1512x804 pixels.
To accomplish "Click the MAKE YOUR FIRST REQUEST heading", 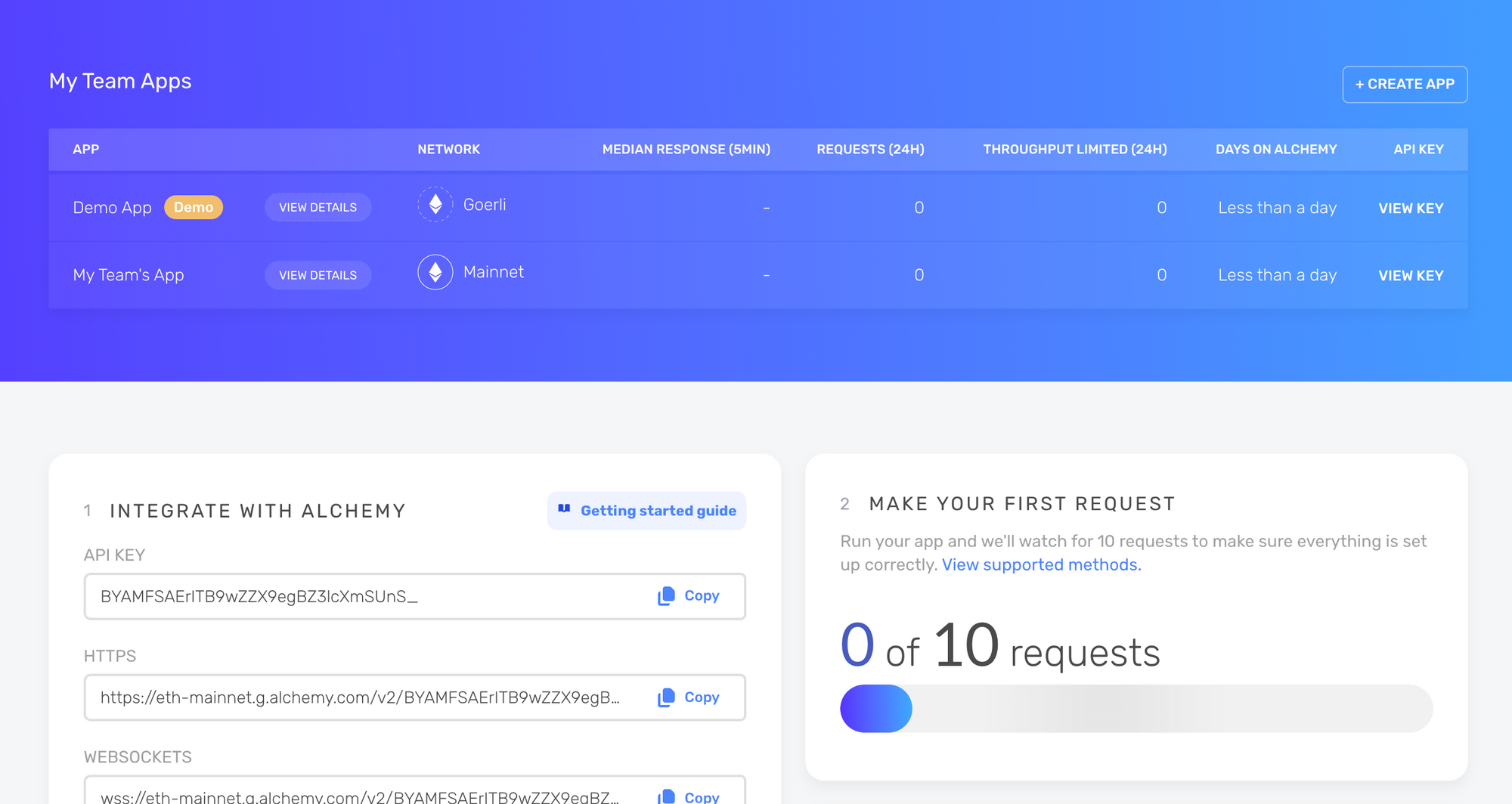I will [x=1022, y=504].
